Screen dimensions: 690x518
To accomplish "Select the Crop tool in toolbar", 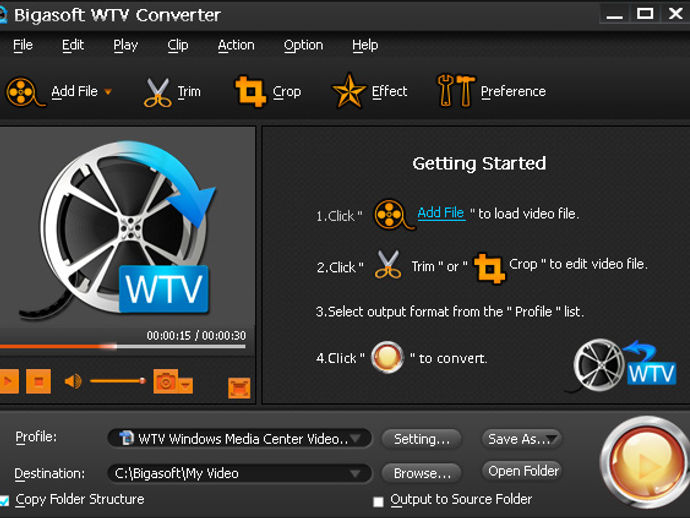I will (x=250, y=91).
